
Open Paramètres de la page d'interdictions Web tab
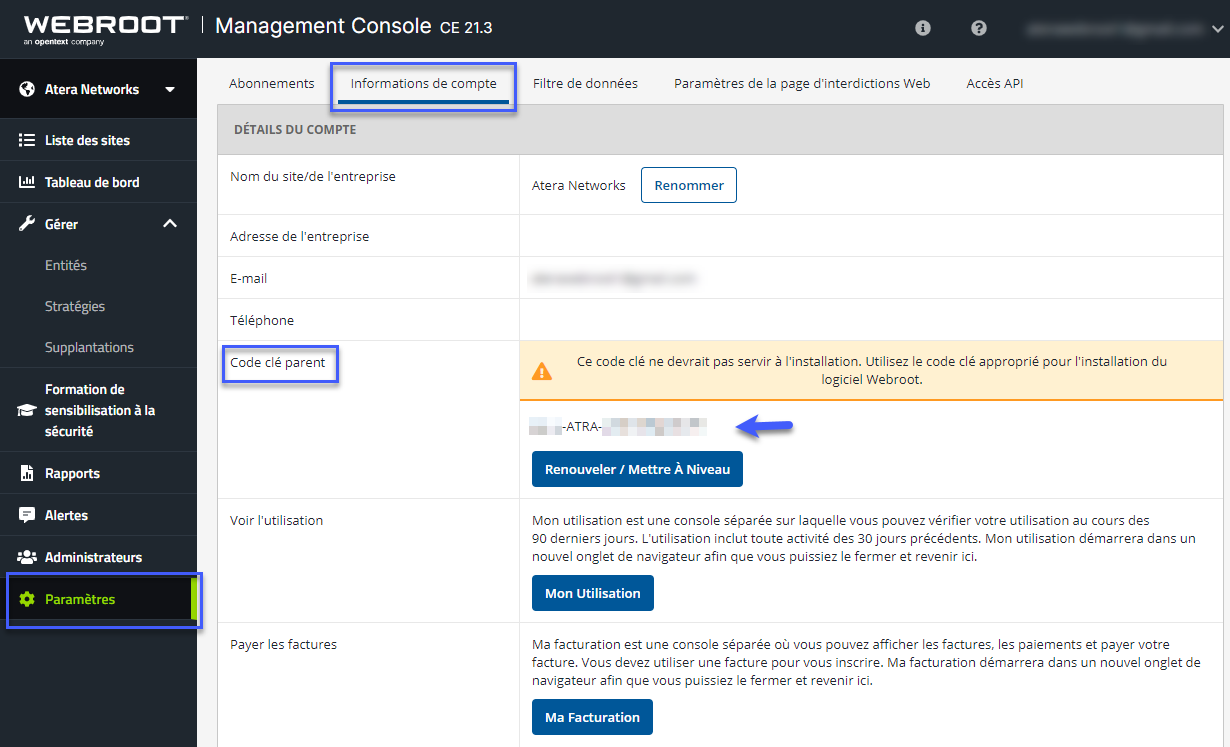[x=802, y=83]
